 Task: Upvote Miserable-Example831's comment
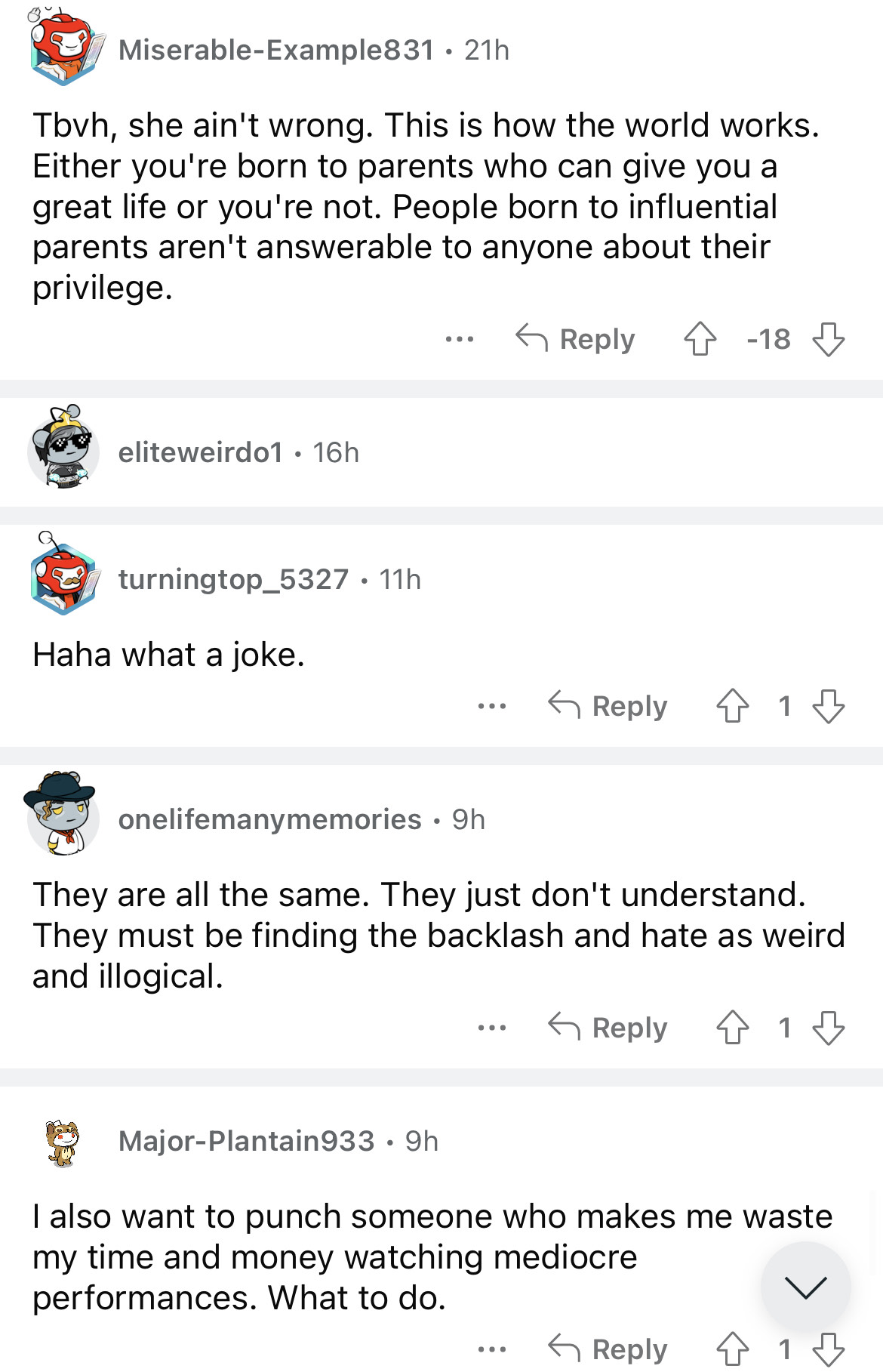[x=700, y=339]
